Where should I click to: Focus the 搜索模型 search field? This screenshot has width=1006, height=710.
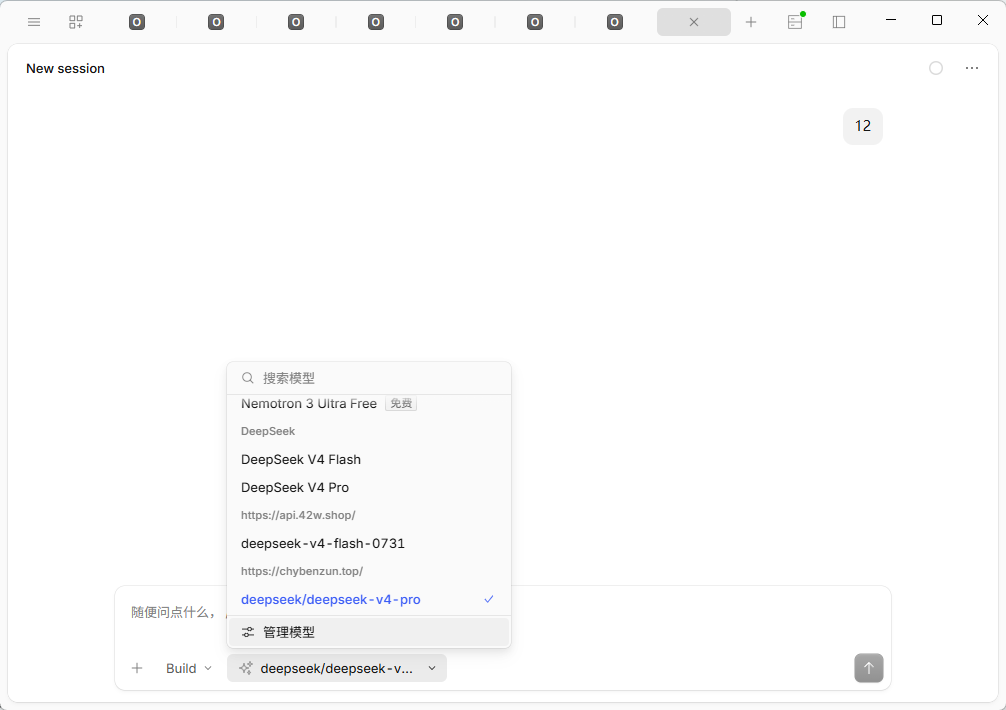(x=369, y=378)
